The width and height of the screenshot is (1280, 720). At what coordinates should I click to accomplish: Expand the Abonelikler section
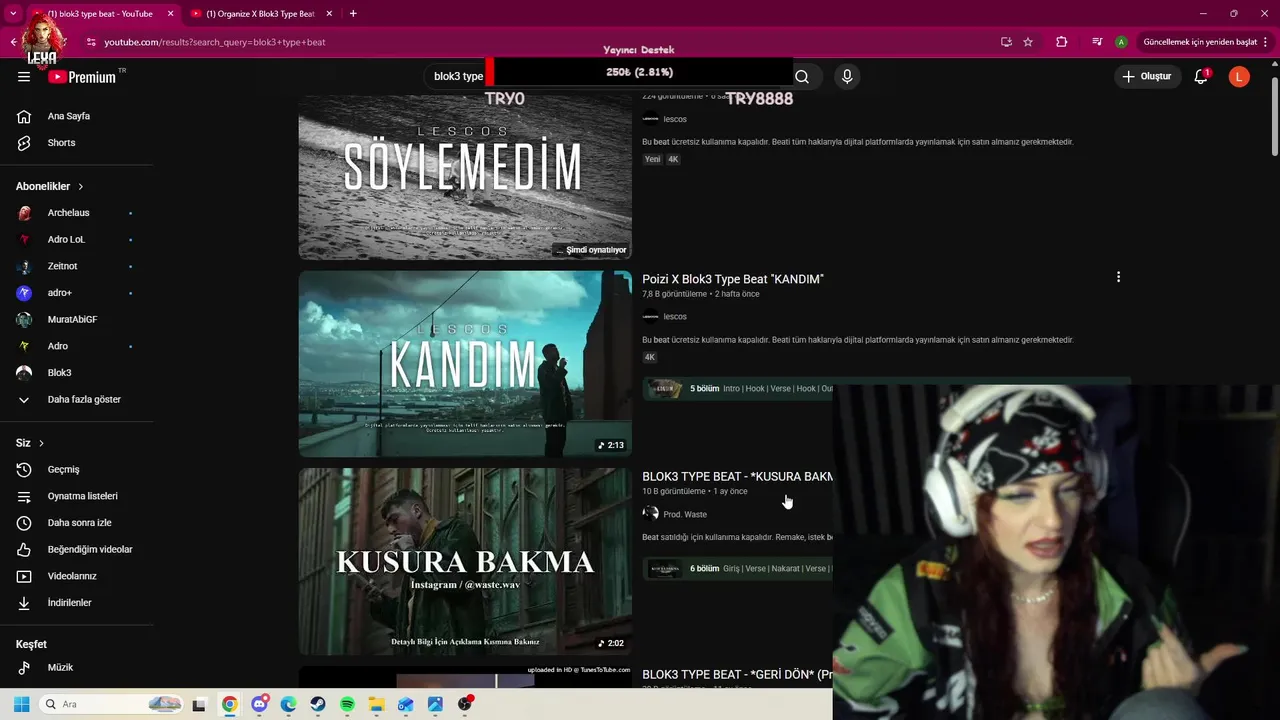tap(50, 186)
